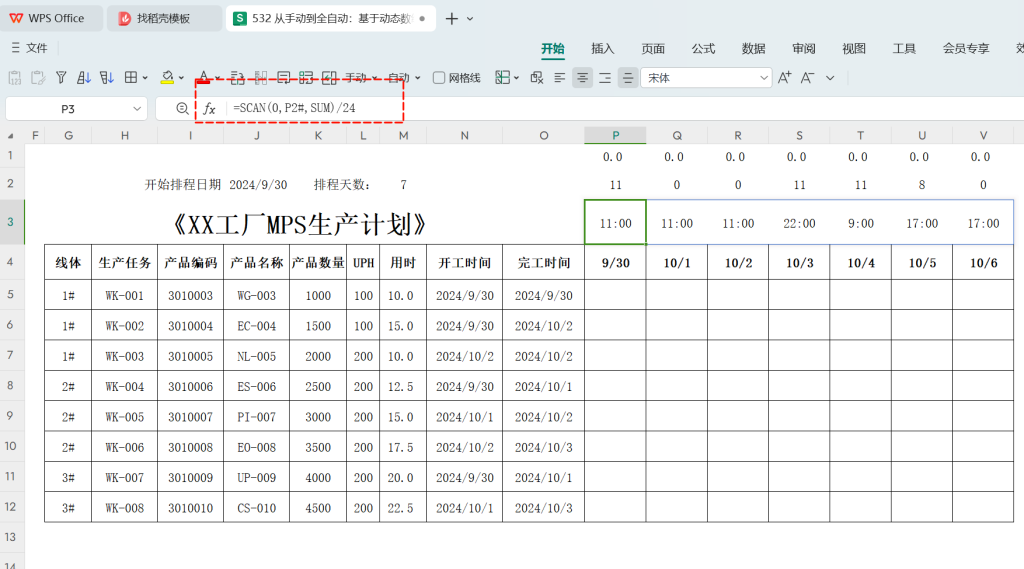The width and height of the screenshot is (1024, 569).
Task: Decrease font size with A- icon
Action: click(807, 78)
